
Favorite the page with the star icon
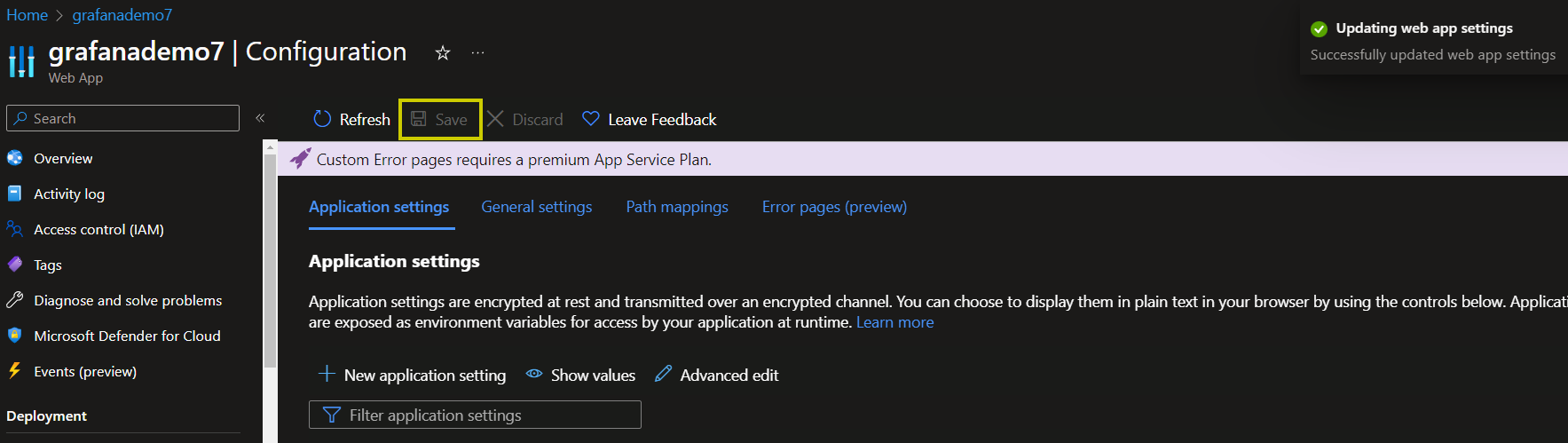tap(442, 53)
